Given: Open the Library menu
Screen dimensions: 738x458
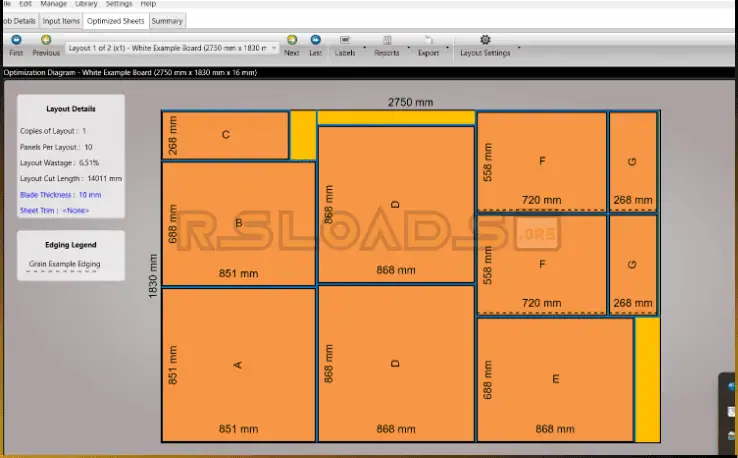Looking at the screenshot, I should [x=86, y=4].
